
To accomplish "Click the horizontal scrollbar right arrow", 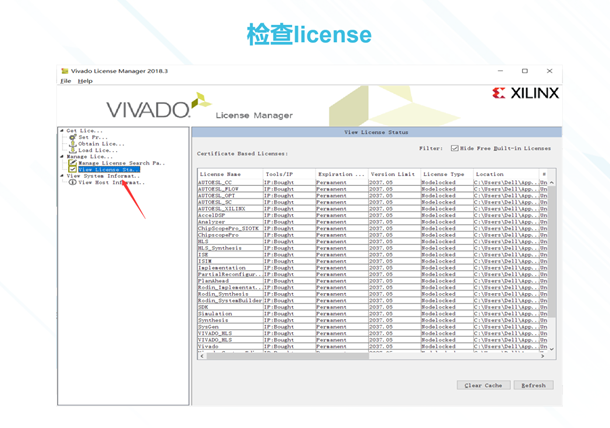I will 542,356.
